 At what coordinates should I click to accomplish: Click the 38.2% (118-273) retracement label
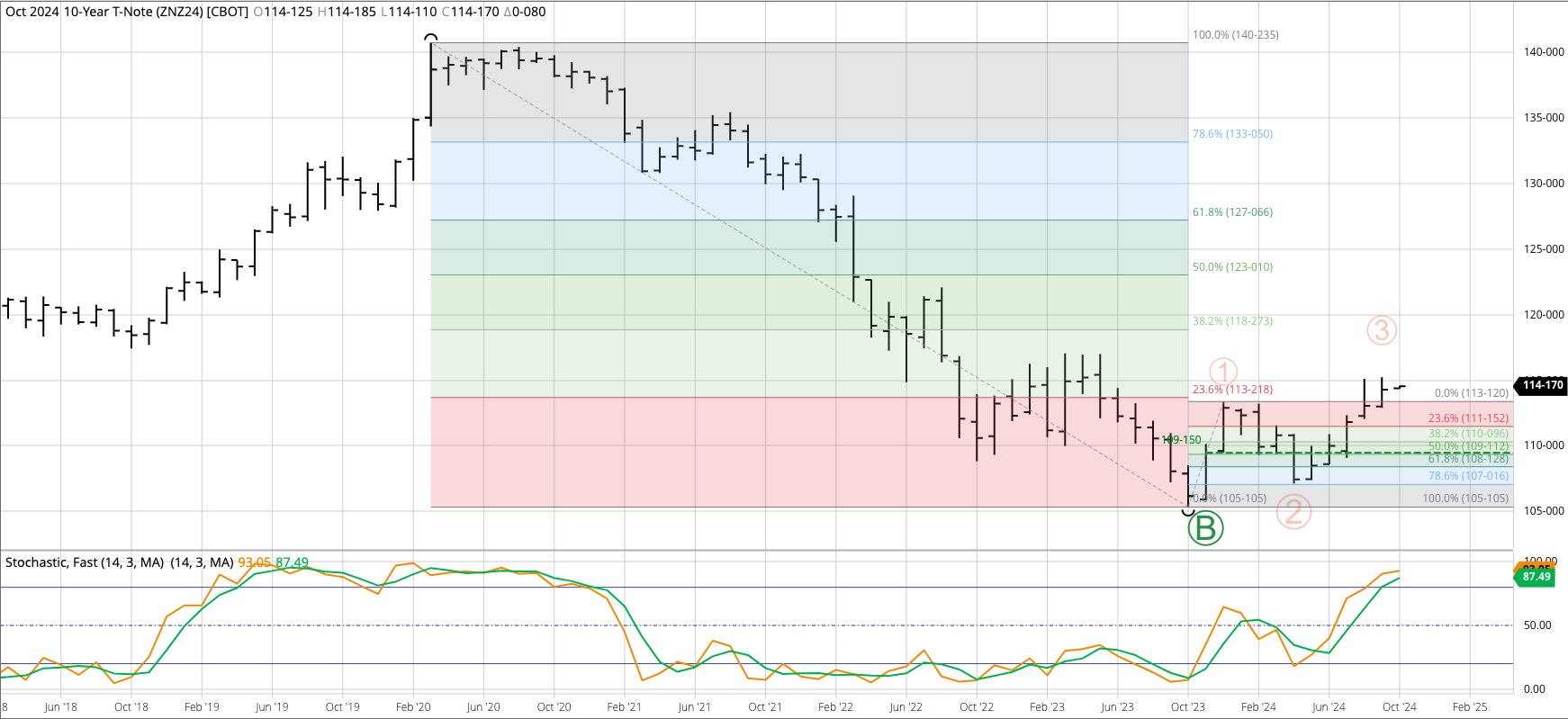(x=1232, y=321)
